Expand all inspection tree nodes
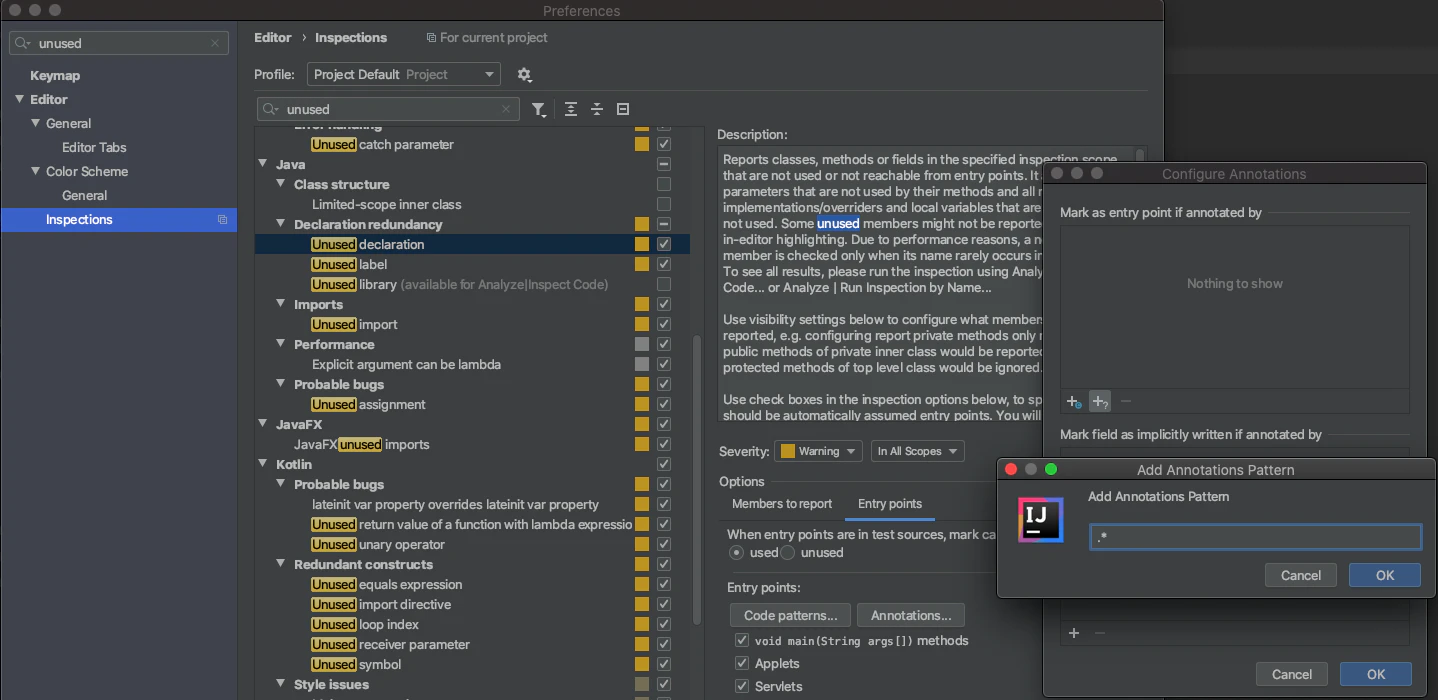 (571, 109)
